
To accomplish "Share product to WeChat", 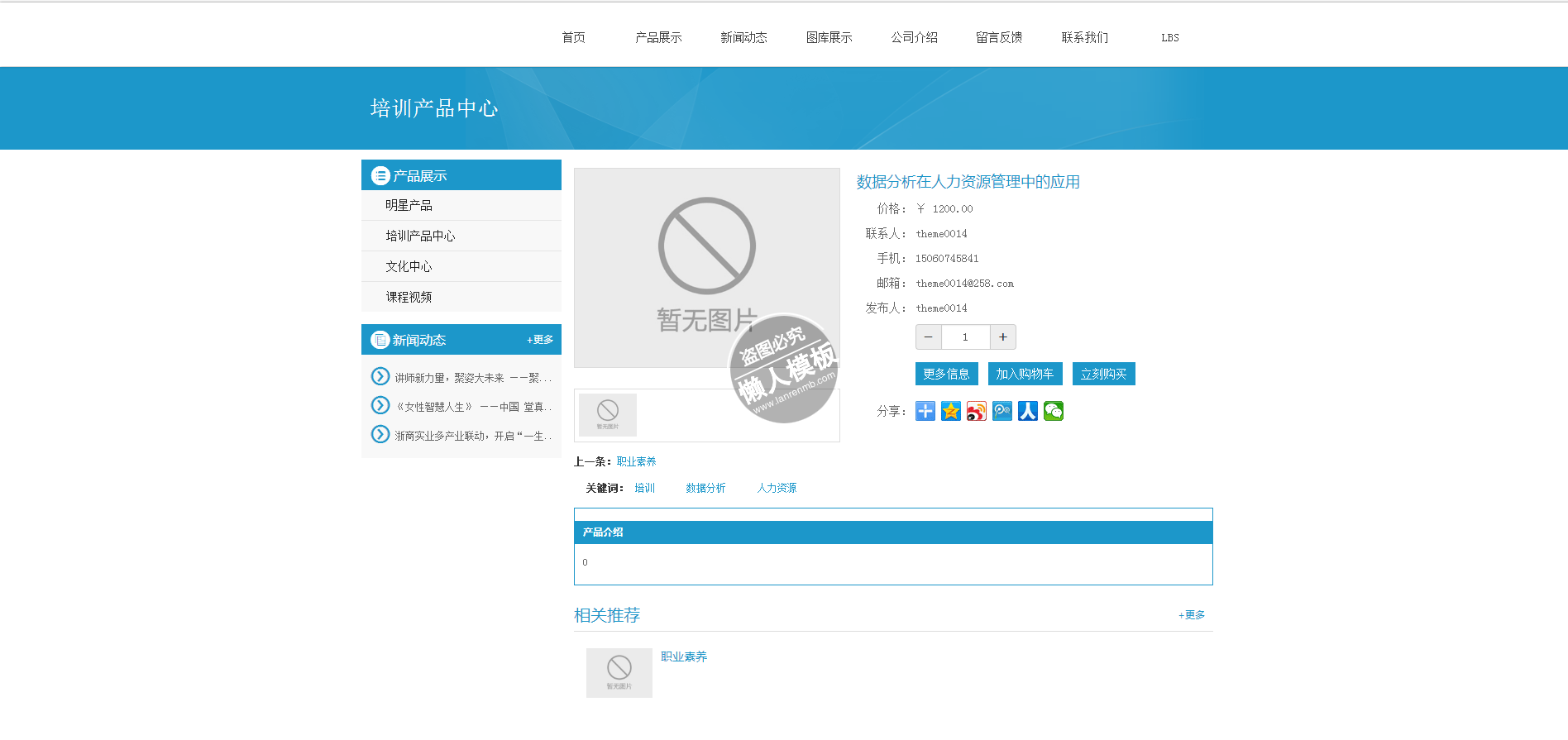I will point(1053,411).
